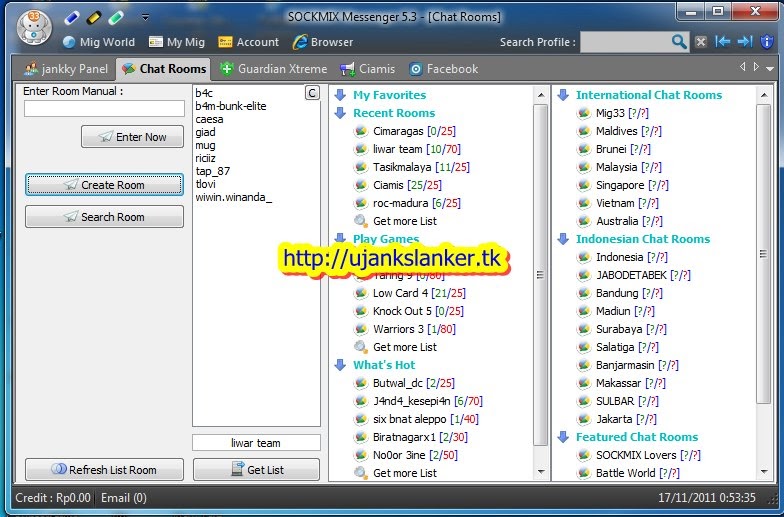Viewport: 784px width, 517px height.
Task: Open the JABODETABEK chat room
Action: 643,275
